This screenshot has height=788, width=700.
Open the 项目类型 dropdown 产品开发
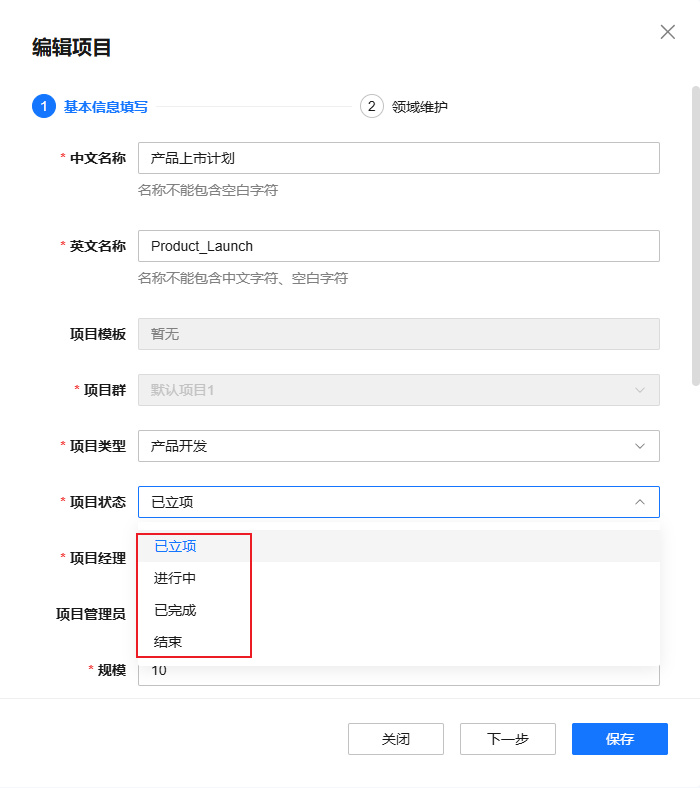tap(398, 446)
